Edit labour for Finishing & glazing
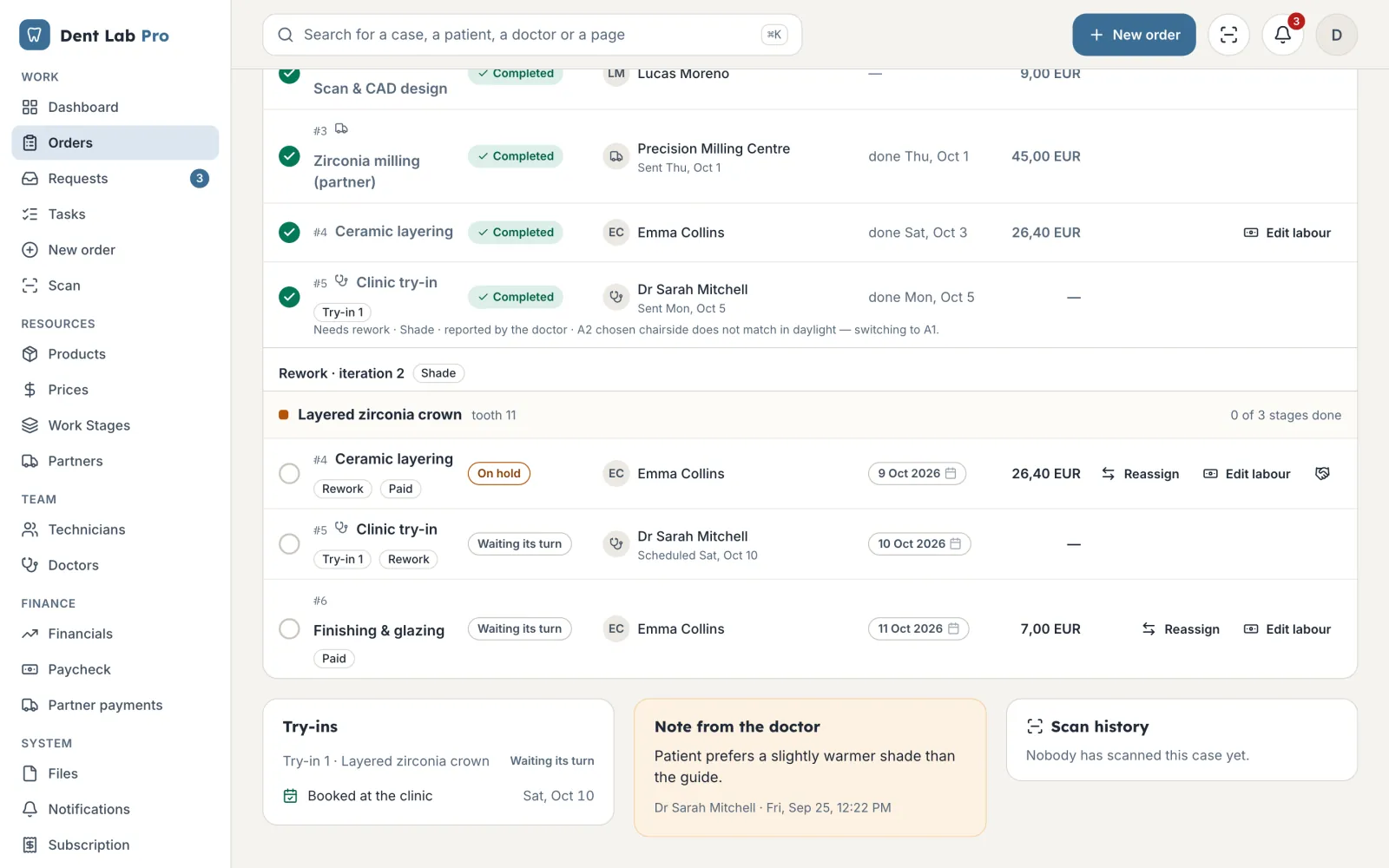Viewport: 1389px width, 868px height. [1287, 628]
